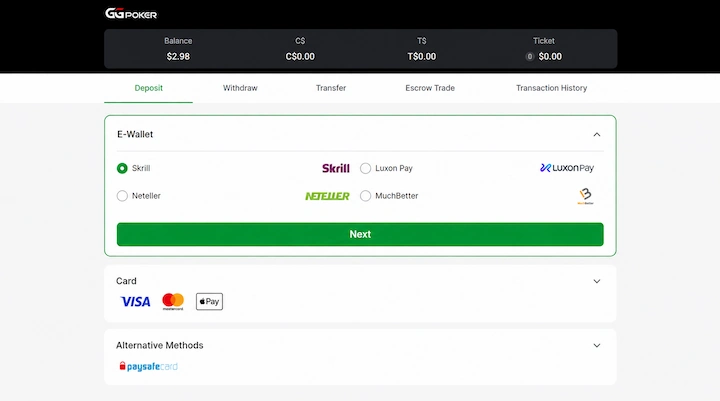Click the Skrill brand logo

point(336,168)
